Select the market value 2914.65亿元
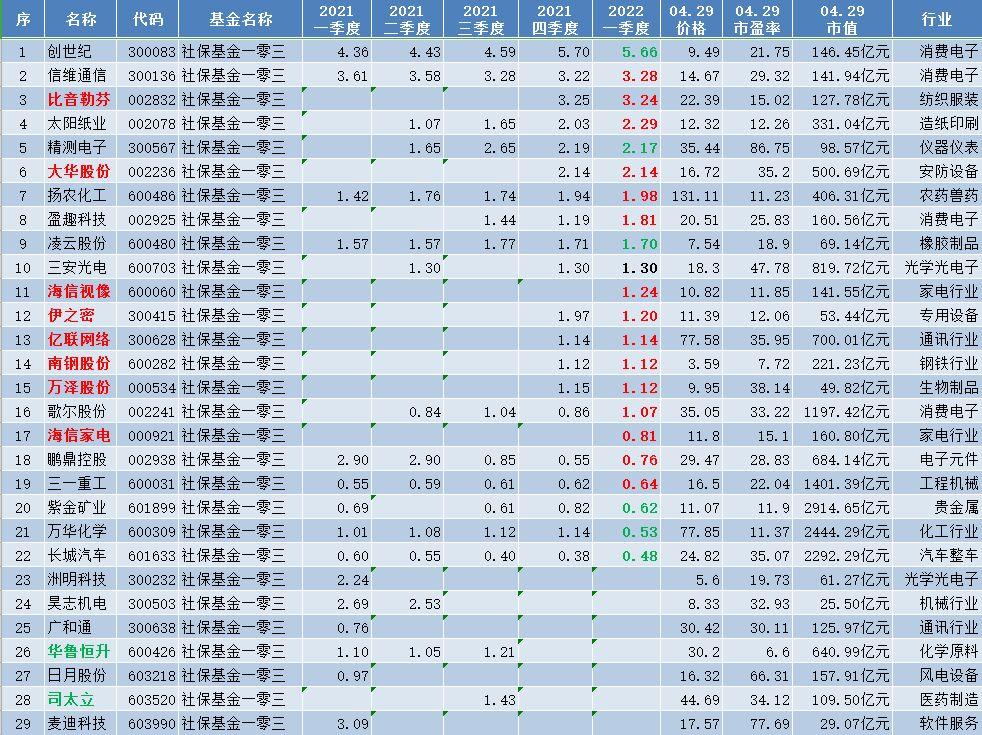982x735 pixels. pyautogui.click(x=847, y=508)
